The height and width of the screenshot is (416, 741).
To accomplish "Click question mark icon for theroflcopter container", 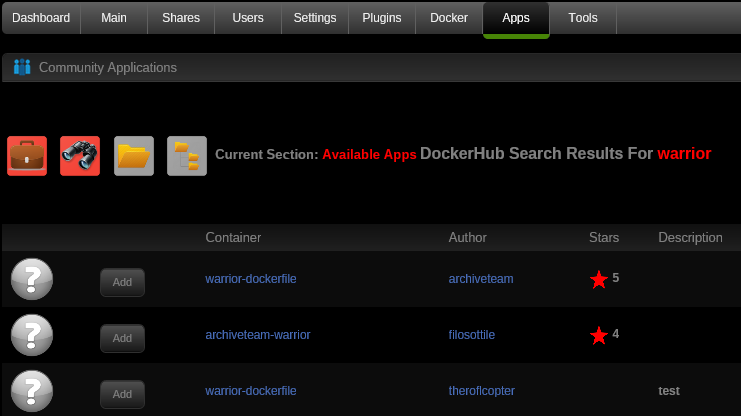I will [32, 391].
